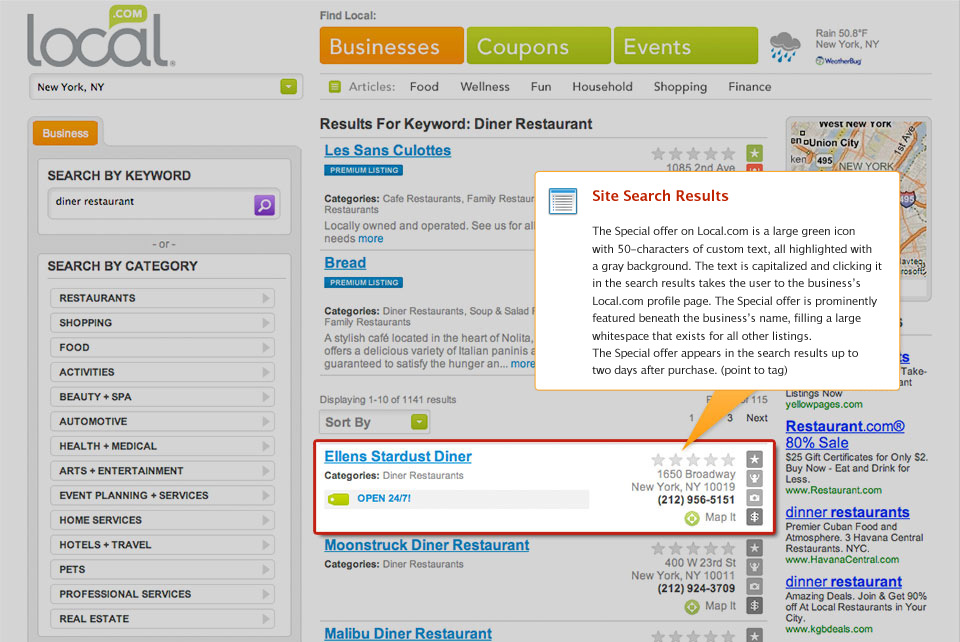Expand the Professional Services category
The width and height of the screenshot is (960, 642).
(162, 594)
